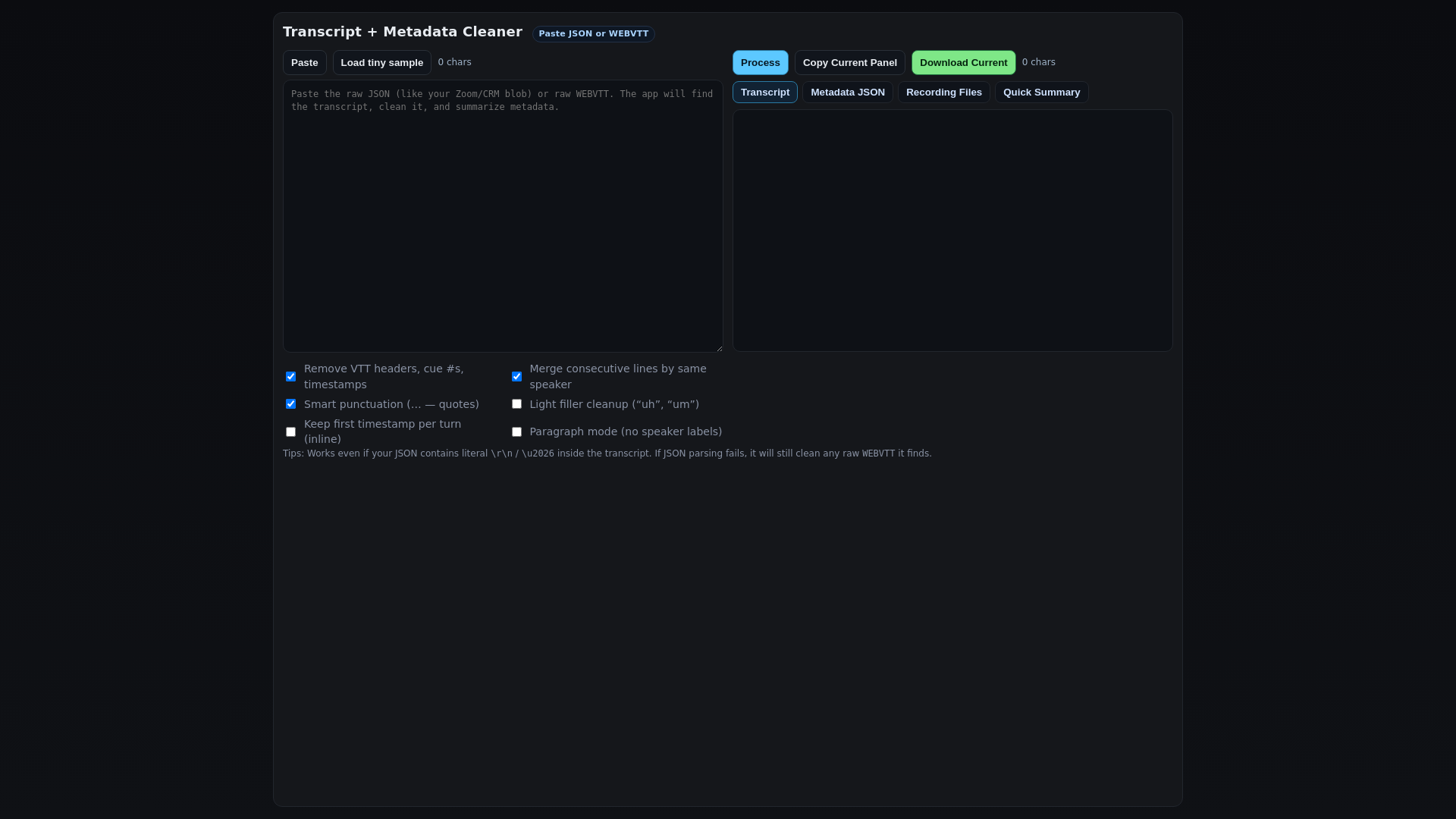Screen dimensions: 1456x819
Task: Enable Keep first timestamp per turn
Action: click(290, 432)
